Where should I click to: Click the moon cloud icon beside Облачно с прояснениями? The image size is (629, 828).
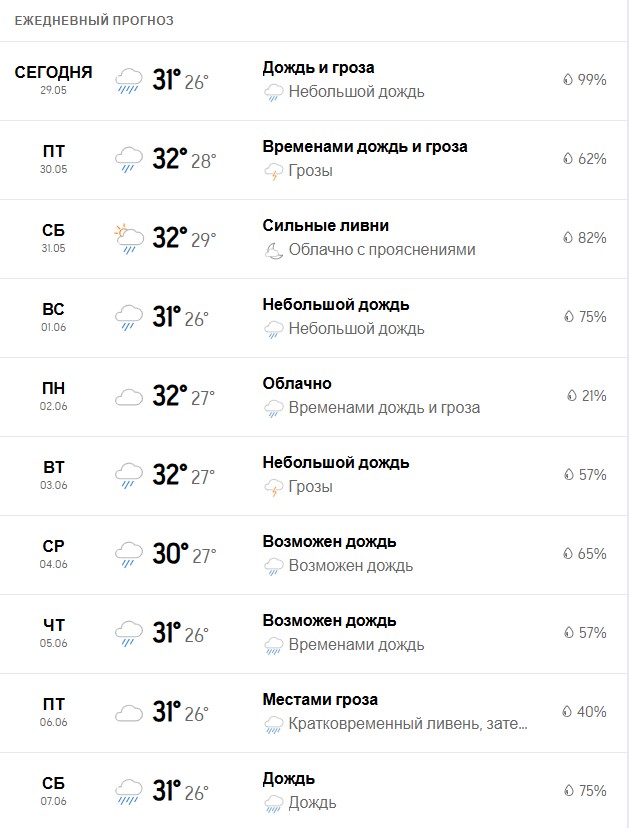point(274,250)
